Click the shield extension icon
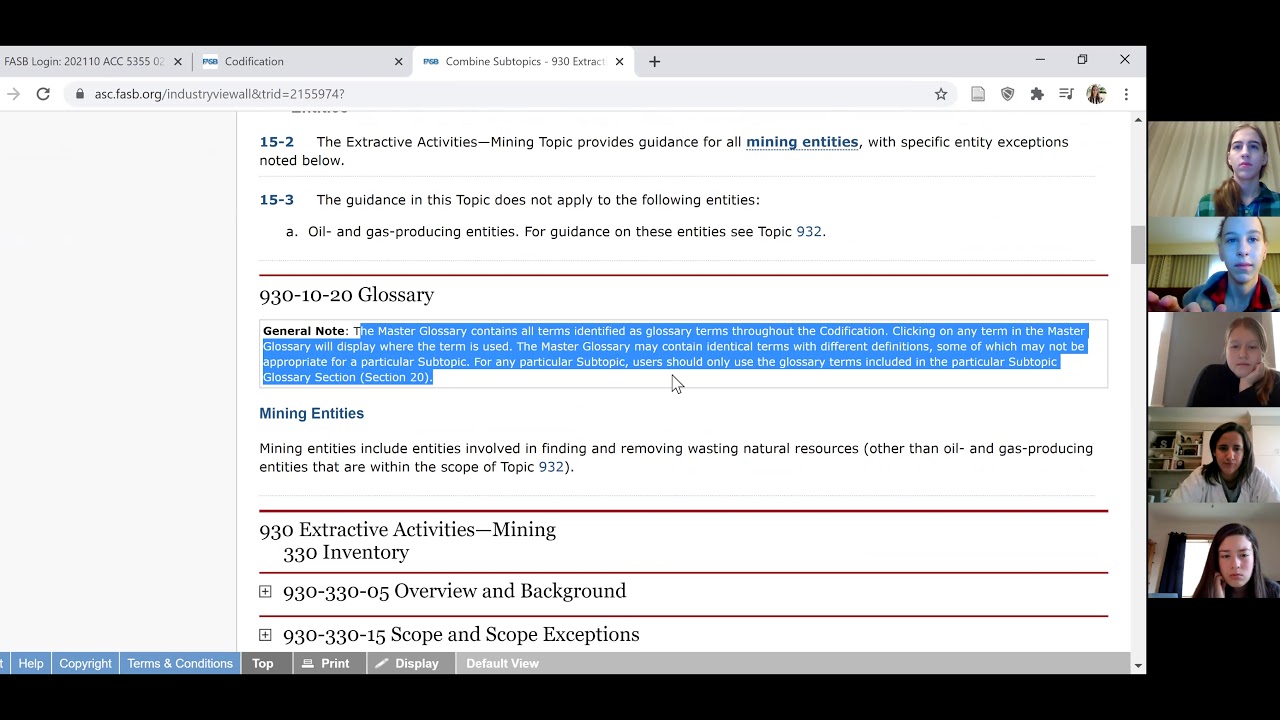This screenshot has width=1280, height=720. pyautogui.click(x=1008, y=94)
